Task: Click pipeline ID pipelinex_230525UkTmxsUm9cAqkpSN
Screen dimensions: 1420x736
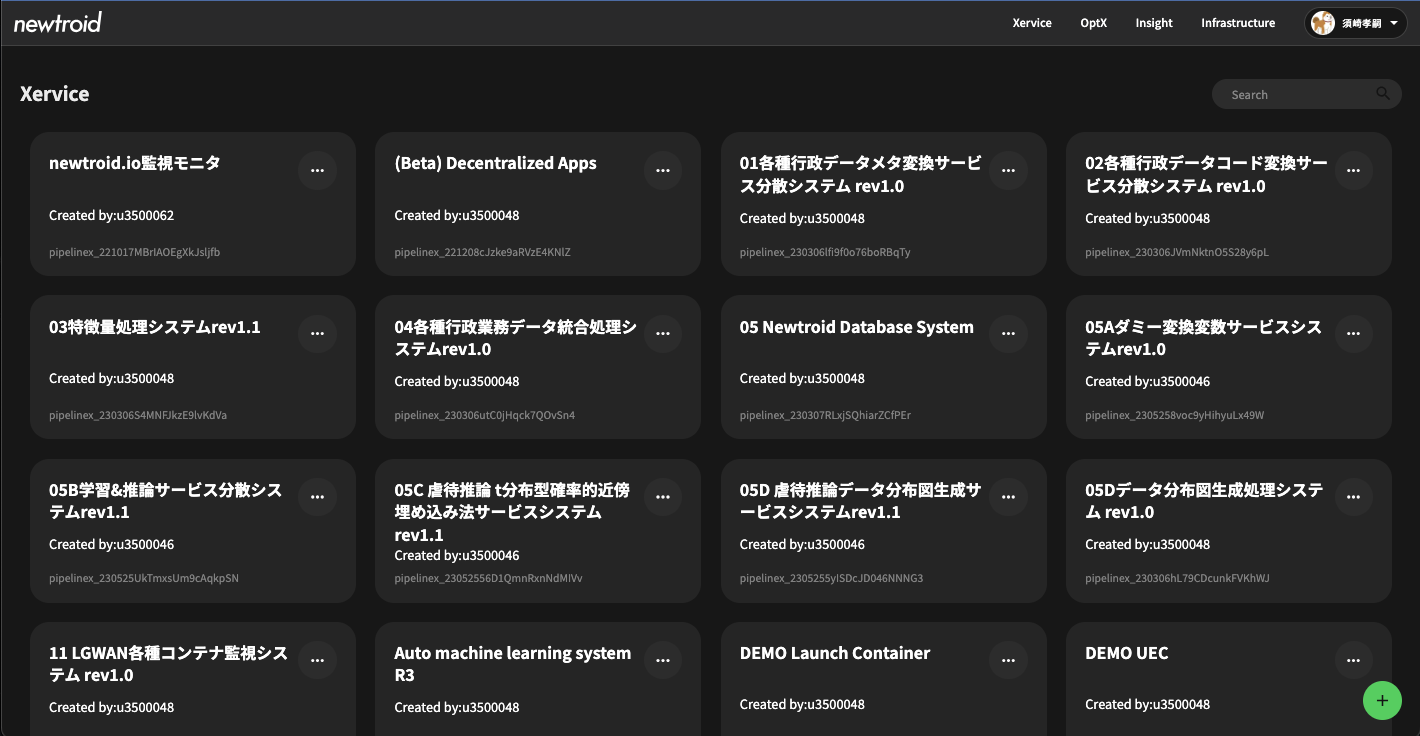Action: click(144, 578)
